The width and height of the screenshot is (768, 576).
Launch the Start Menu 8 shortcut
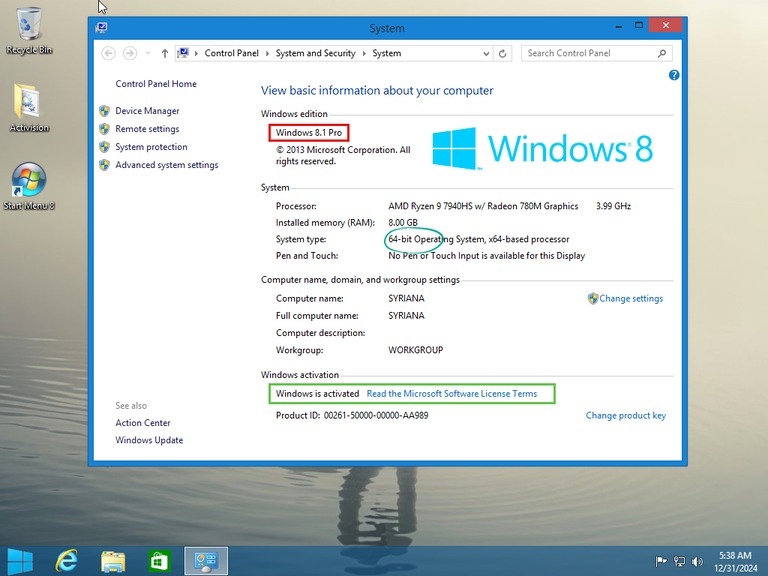29,187
